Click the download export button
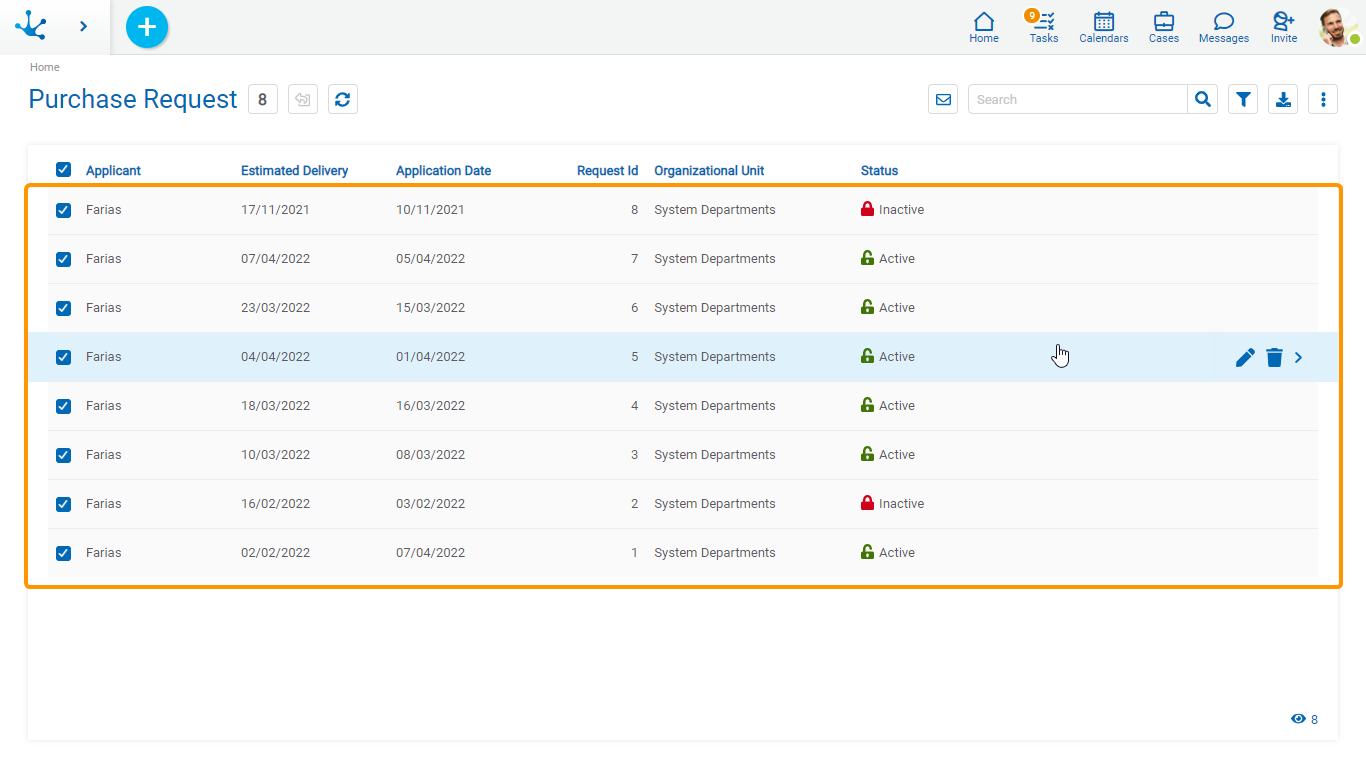 [x=1283, y=99]
